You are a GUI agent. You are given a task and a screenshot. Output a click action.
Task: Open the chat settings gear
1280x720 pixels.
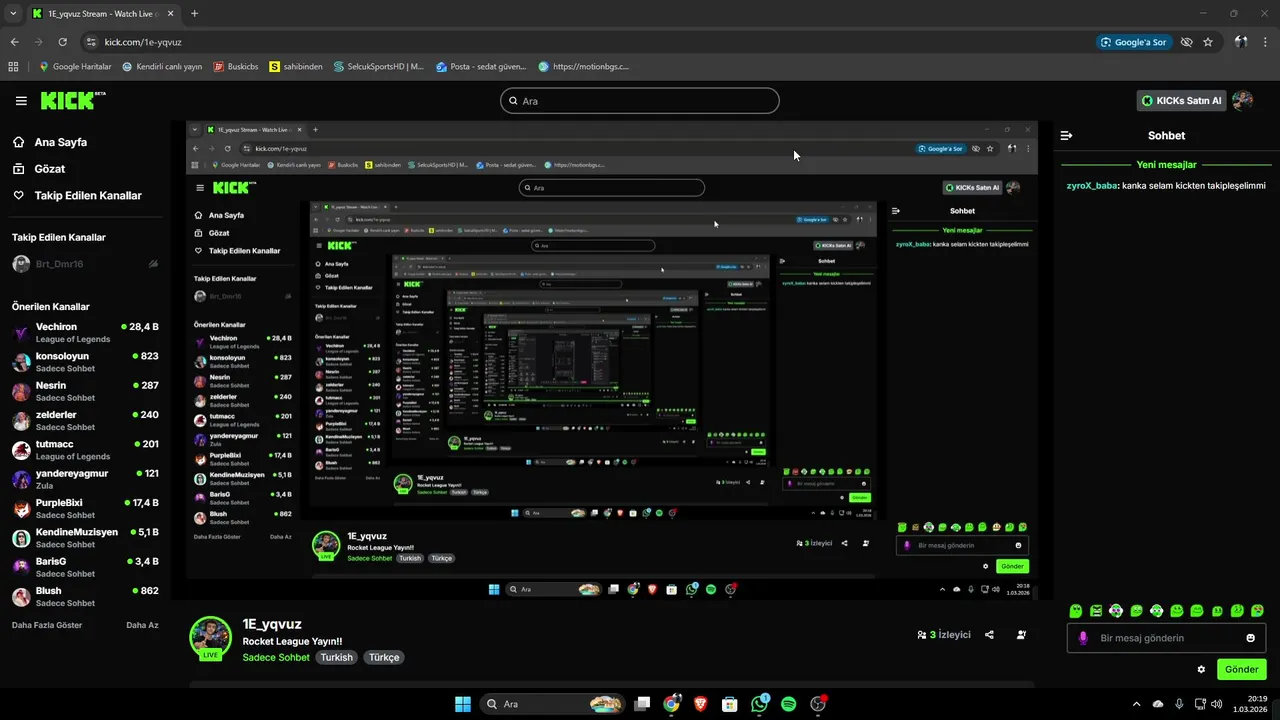coord(1201,669)
